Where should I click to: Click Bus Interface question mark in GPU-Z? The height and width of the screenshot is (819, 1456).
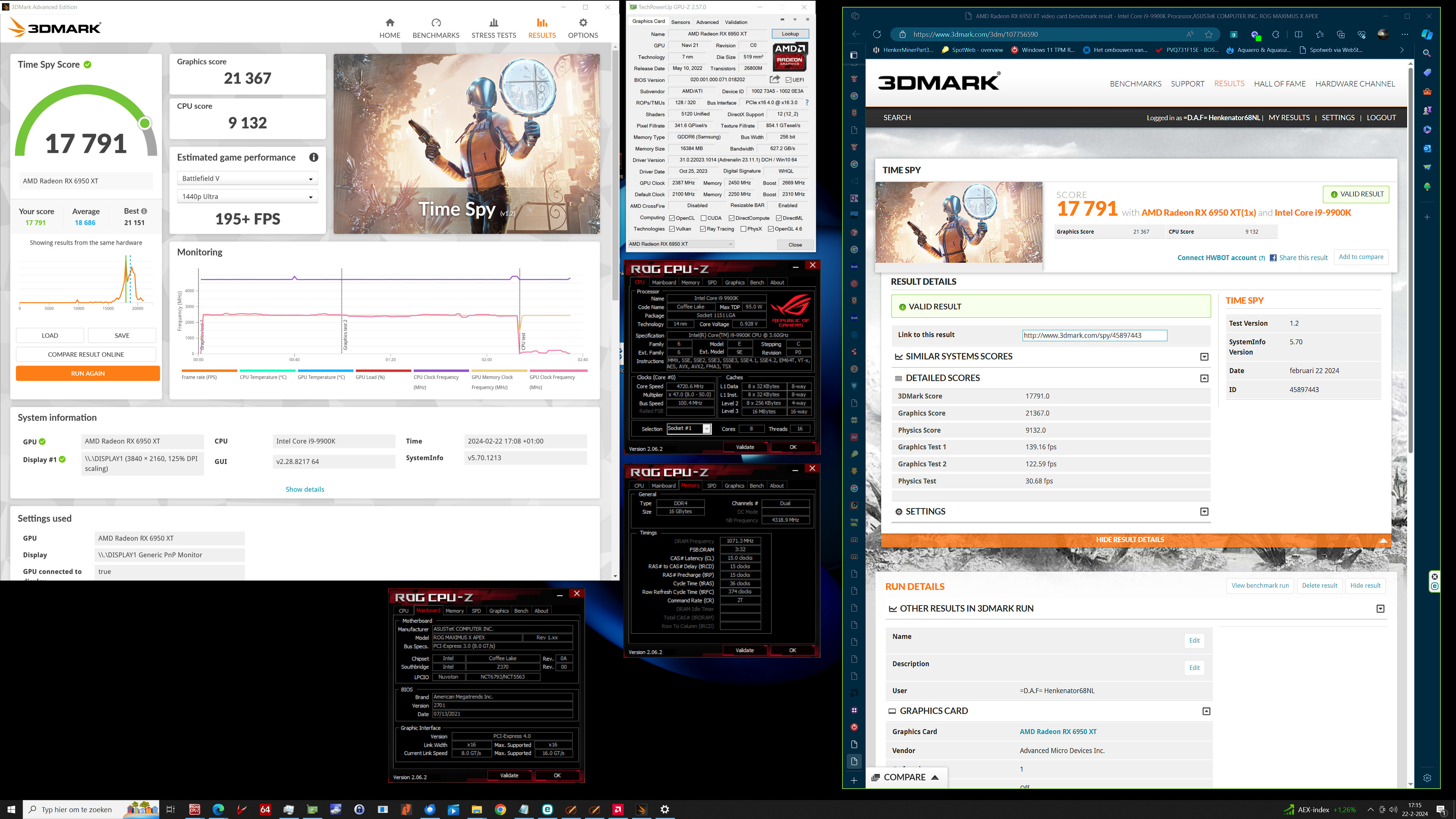click(x=806, y=103)
